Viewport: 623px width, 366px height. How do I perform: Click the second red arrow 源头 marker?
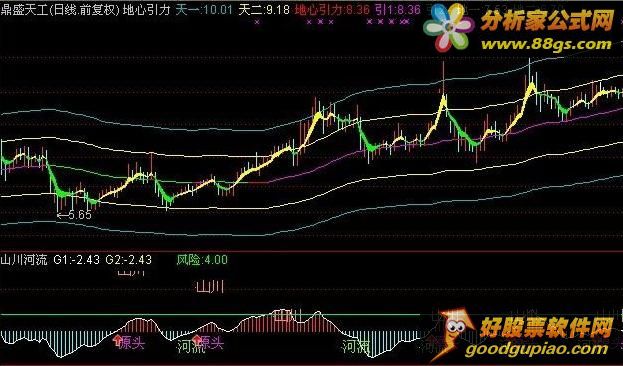click(x=208, y=341)
